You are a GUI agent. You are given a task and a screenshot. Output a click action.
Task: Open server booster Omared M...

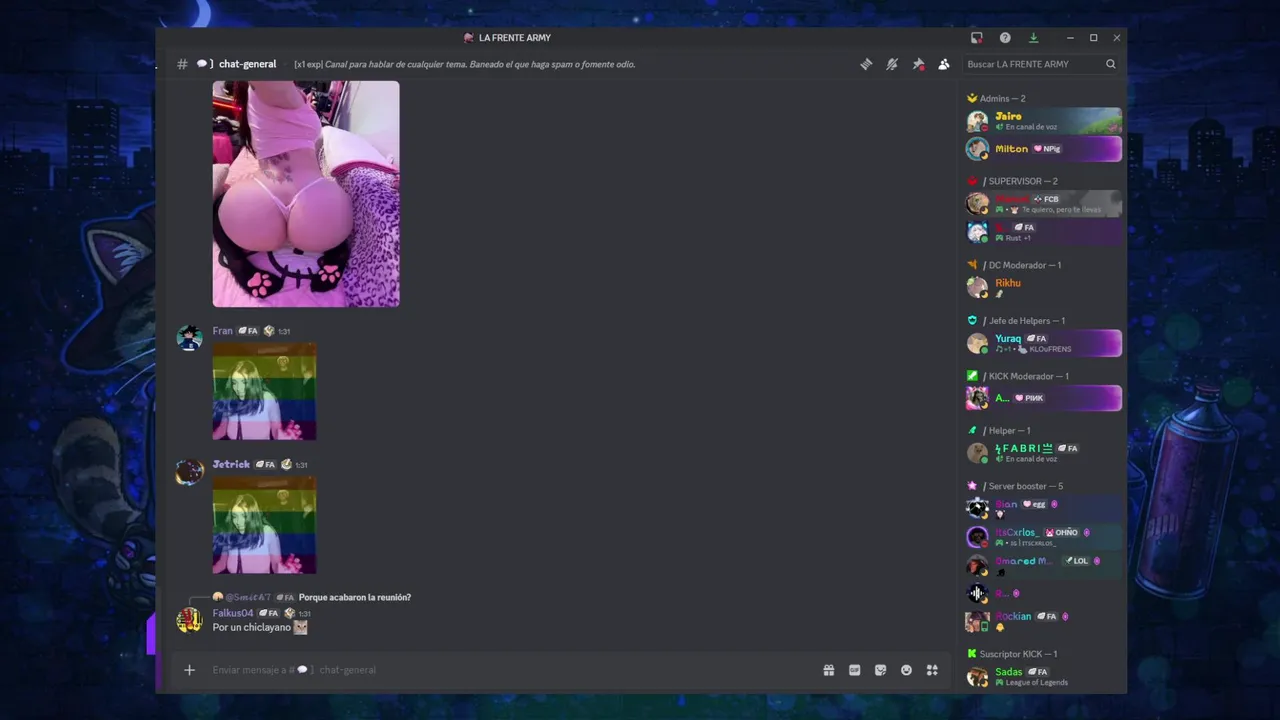pyautogui.click(x=1043, y=565)
